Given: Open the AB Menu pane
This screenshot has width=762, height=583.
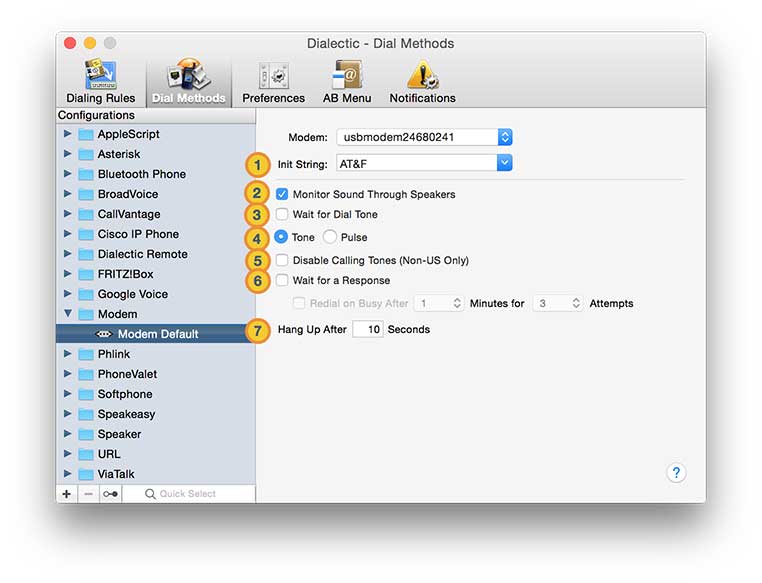Looking at the screenshot, I should coord(347,82).
